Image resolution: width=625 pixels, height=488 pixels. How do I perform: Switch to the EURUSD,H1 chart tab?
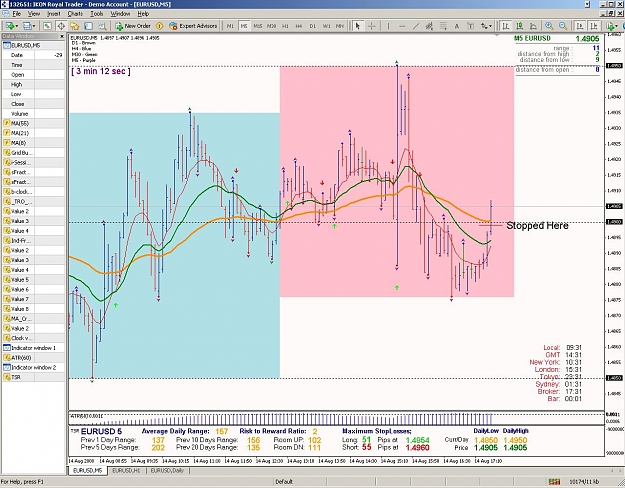126,470
